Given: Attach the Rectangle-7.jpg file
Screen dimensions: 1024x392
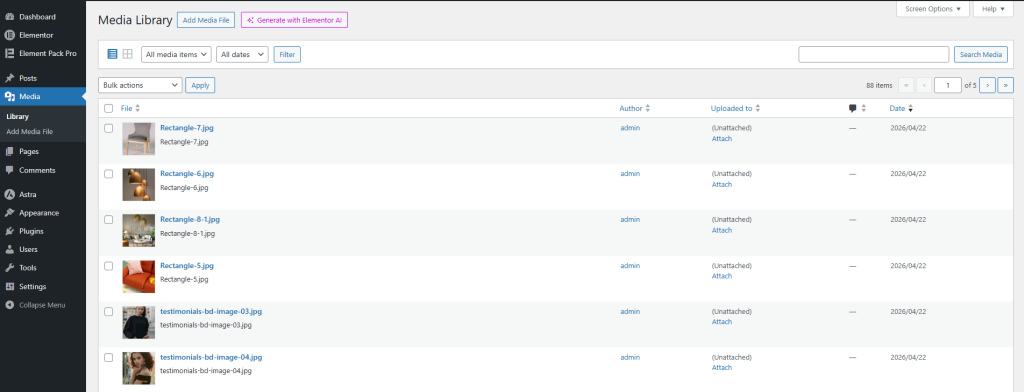Looking at the screenshot, I should click(722, 139).
